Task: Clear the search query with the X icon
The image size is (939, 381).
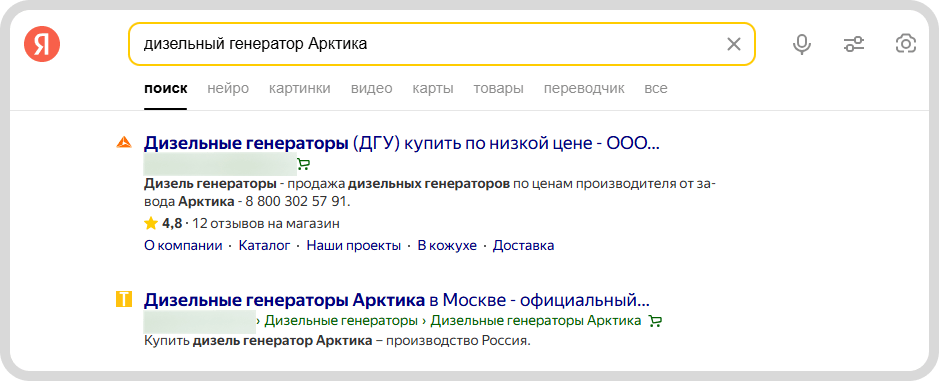Action: click(x=734, y=44)
